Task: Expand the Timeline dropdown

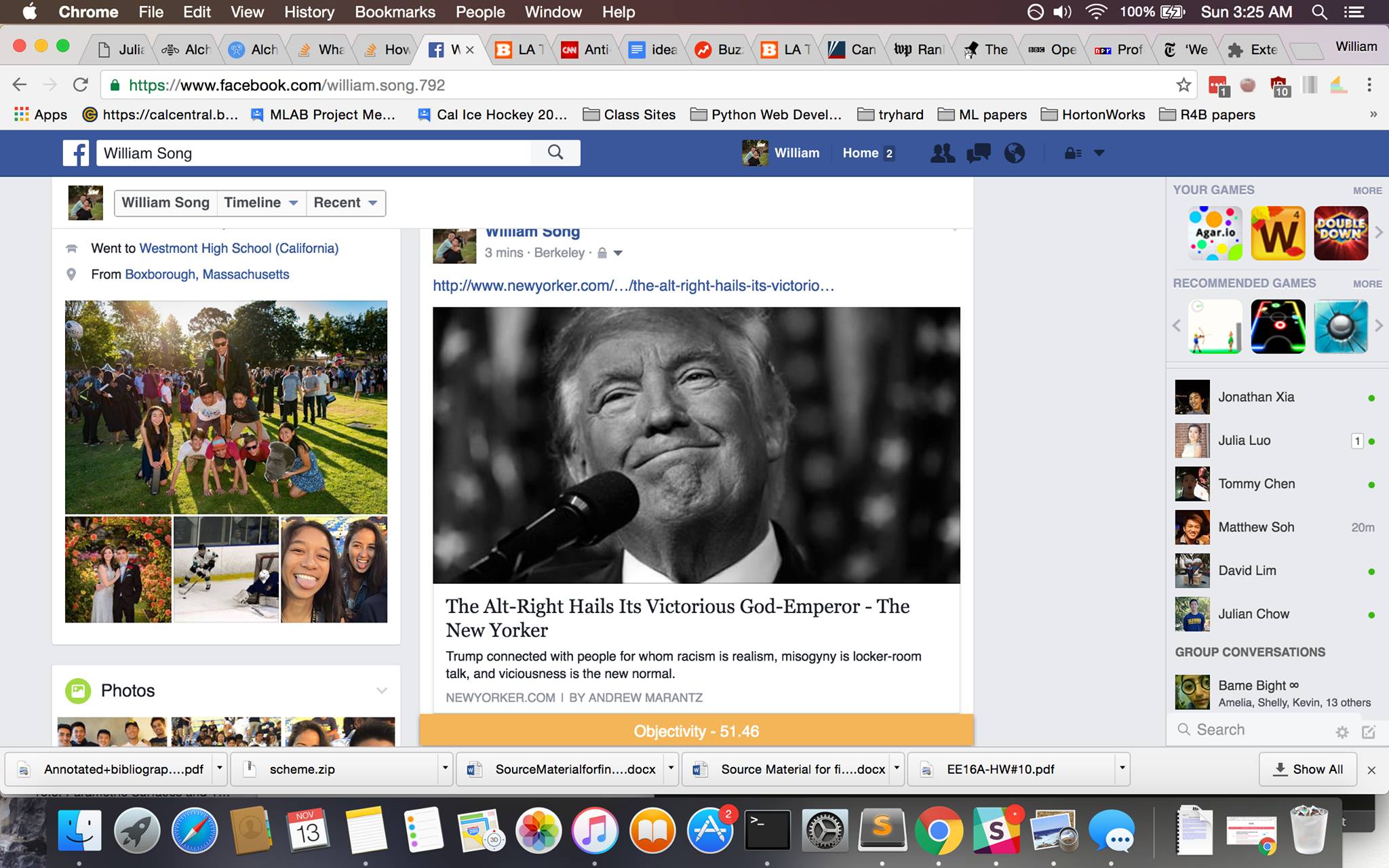Action: click(x=260, y=203)
